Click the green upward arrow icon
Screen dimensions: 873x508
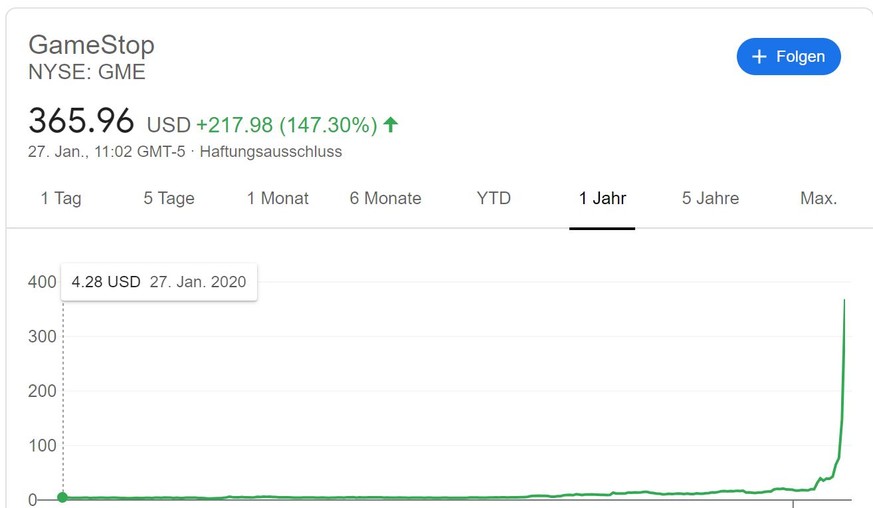(x=391, y=125)
